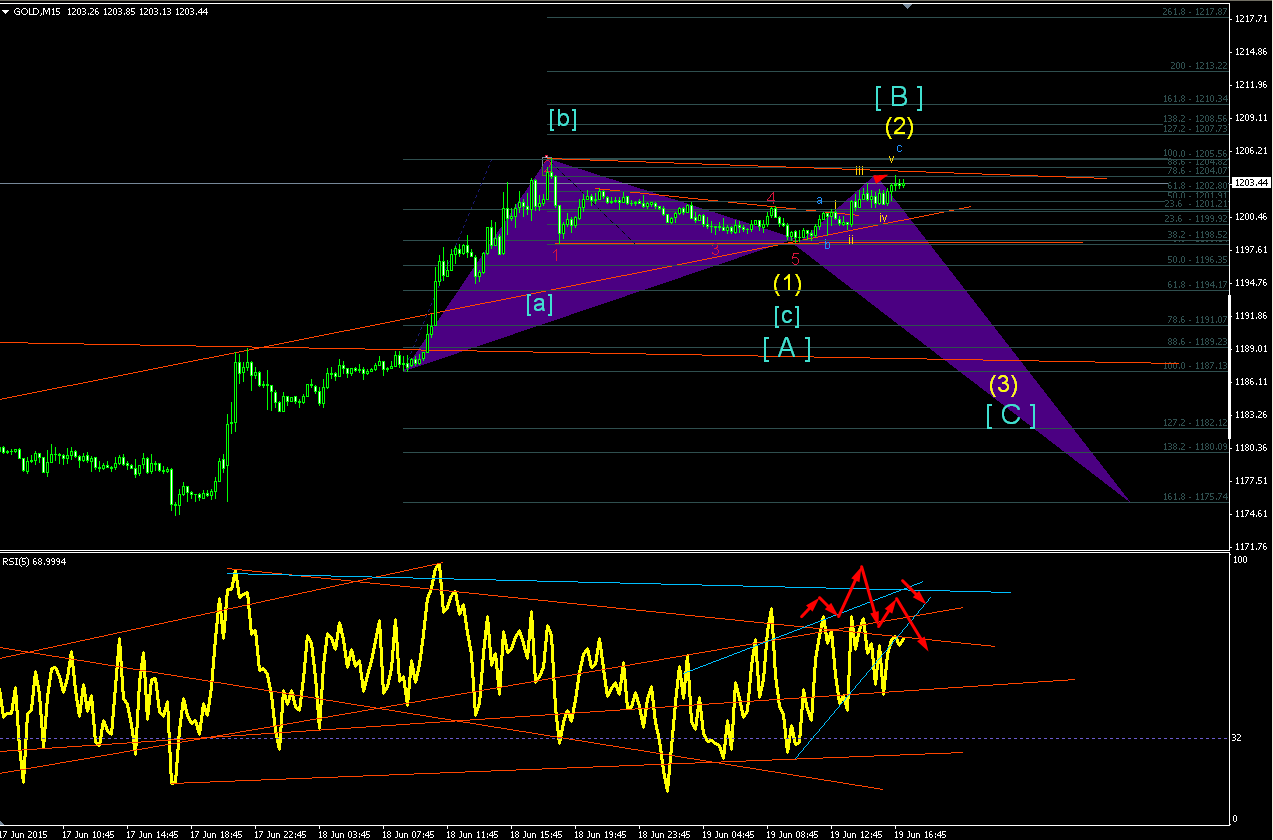Click the Fibonacci label 88.6 - 1189.23
Image resolution: width=1273 pixels, height=840 pixels.
click(1196, 341)
